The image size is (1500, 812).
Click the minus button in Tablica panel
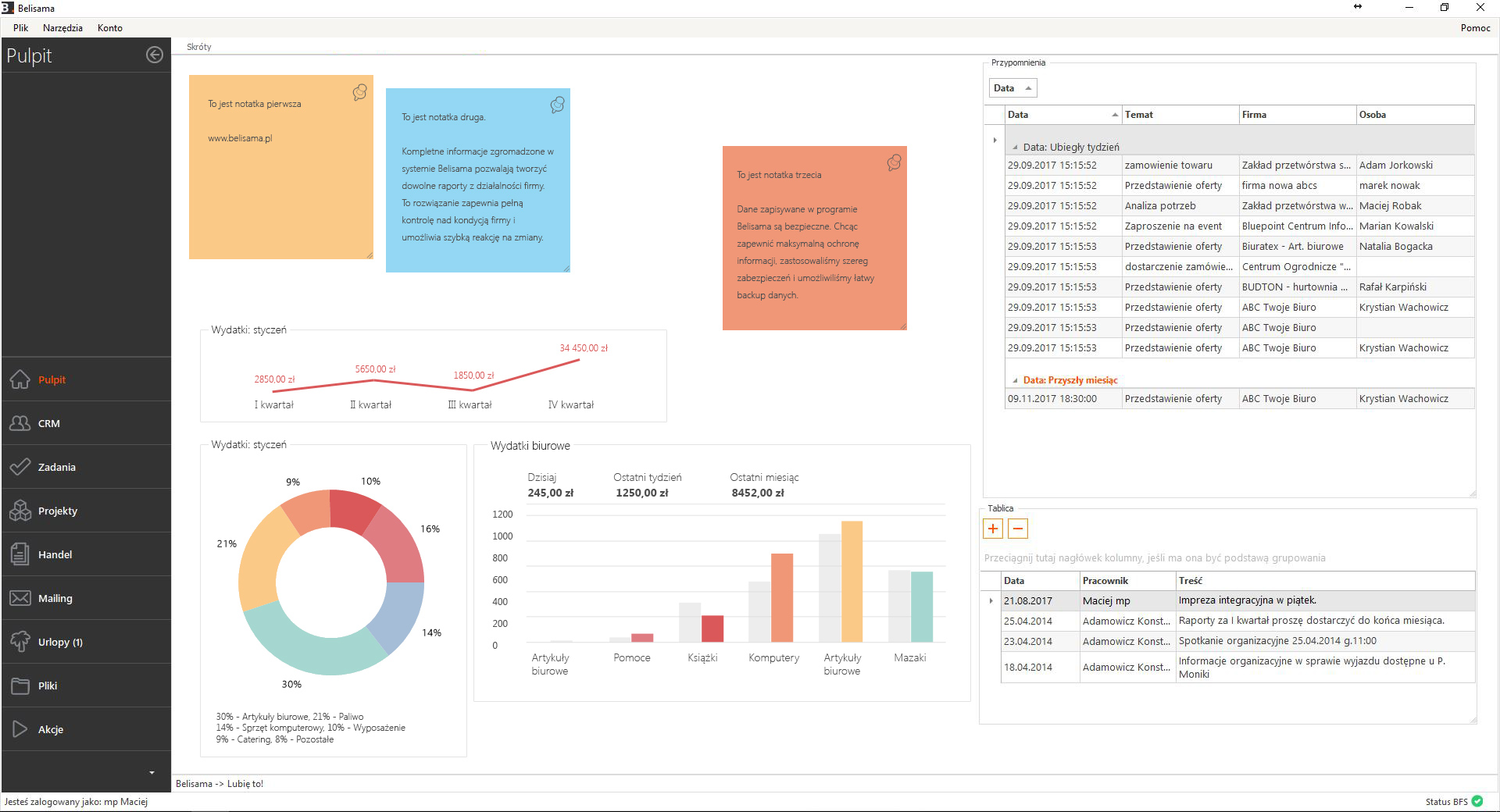click(x=1018, y=529)
